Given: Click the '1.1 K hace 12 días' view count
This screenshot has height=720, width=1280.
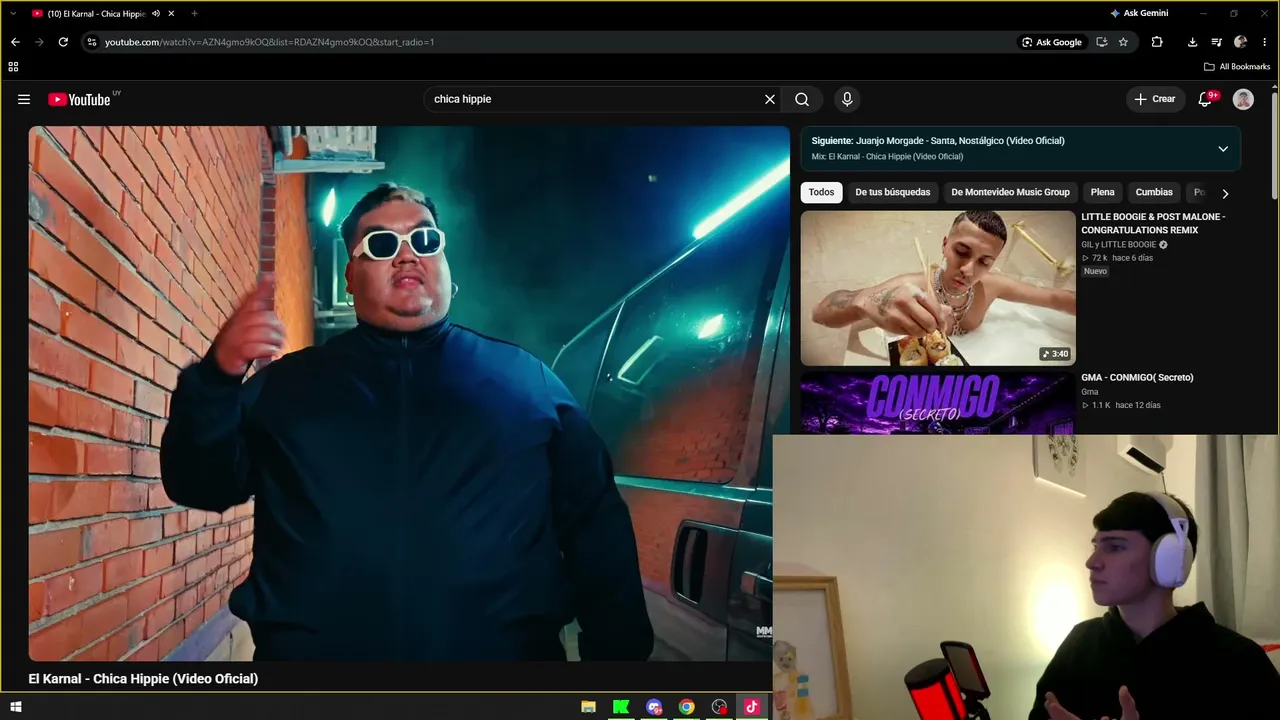Looking at the screenshot, I should 1121,405.
